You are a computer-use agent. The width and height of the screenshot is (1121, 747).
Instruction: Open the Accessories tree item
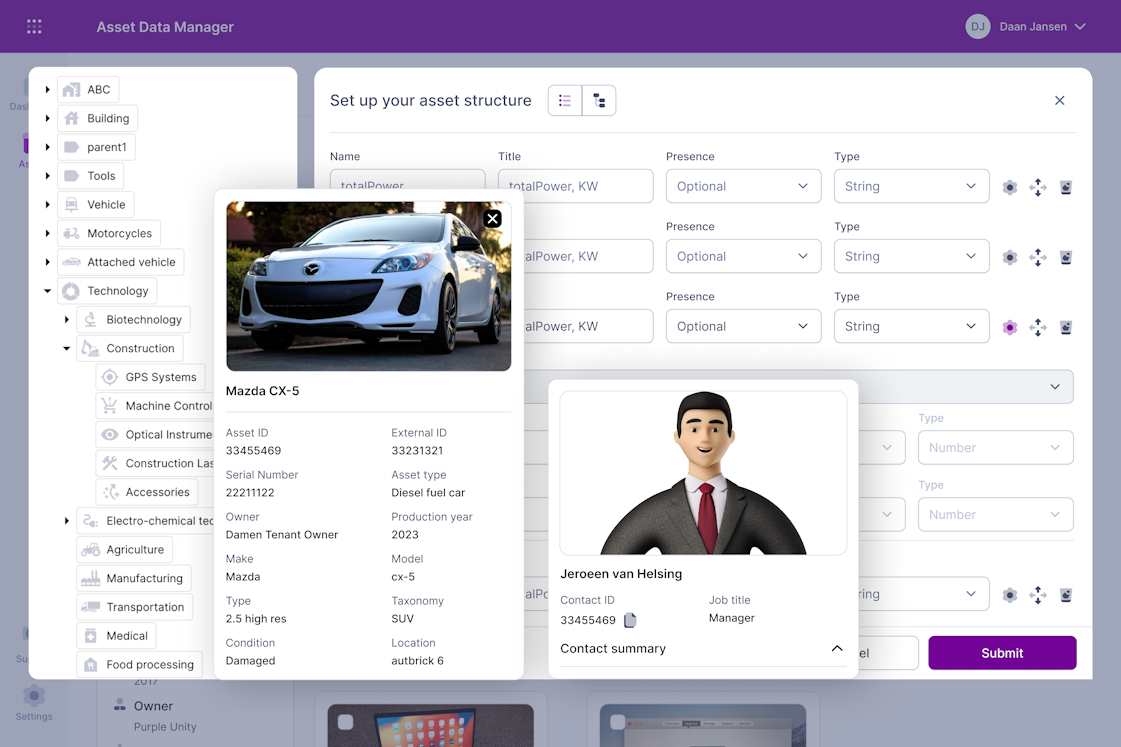(x=147, y=492)
